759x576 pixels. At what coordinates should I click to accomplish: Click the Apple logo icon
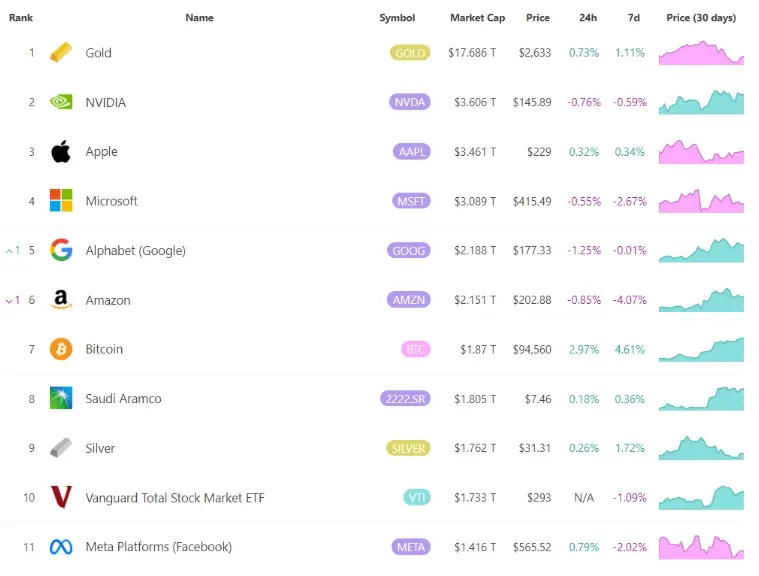pyautogui.click(x=61, y=152)
